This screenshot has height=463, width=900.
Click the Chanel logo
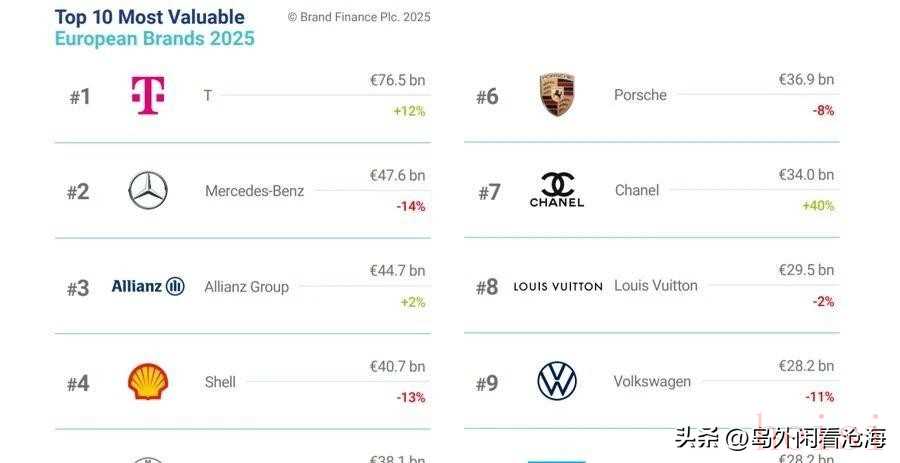(557, 190)
